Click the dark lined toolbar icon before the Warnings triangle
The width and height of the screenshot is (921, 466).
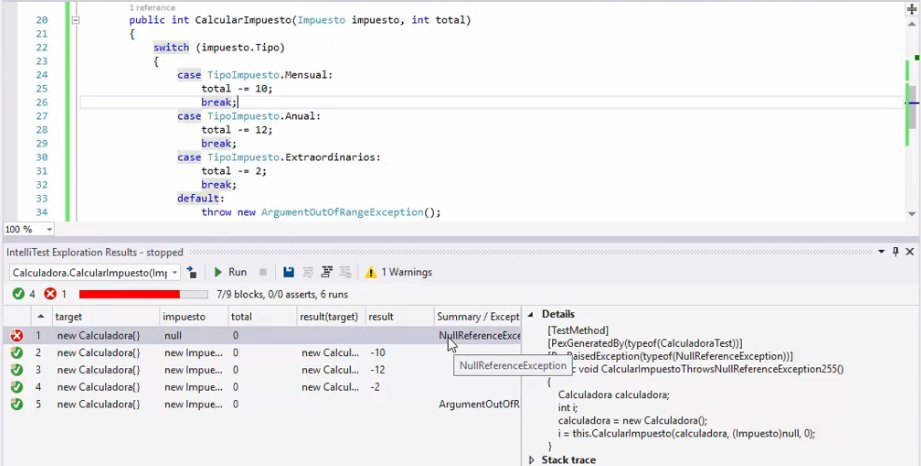tap(327, 272)
